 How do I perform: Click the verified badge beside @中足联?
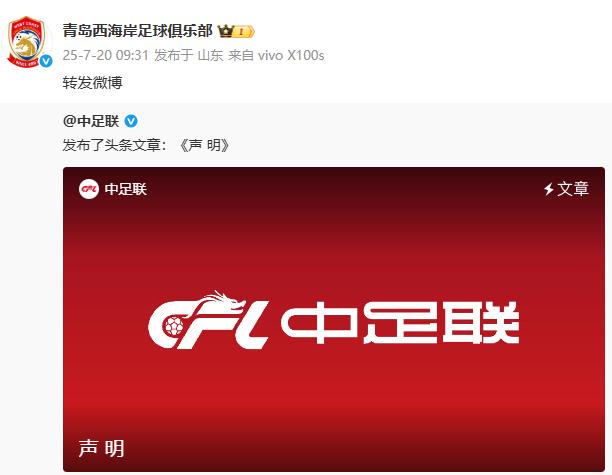tap(131, 121)
